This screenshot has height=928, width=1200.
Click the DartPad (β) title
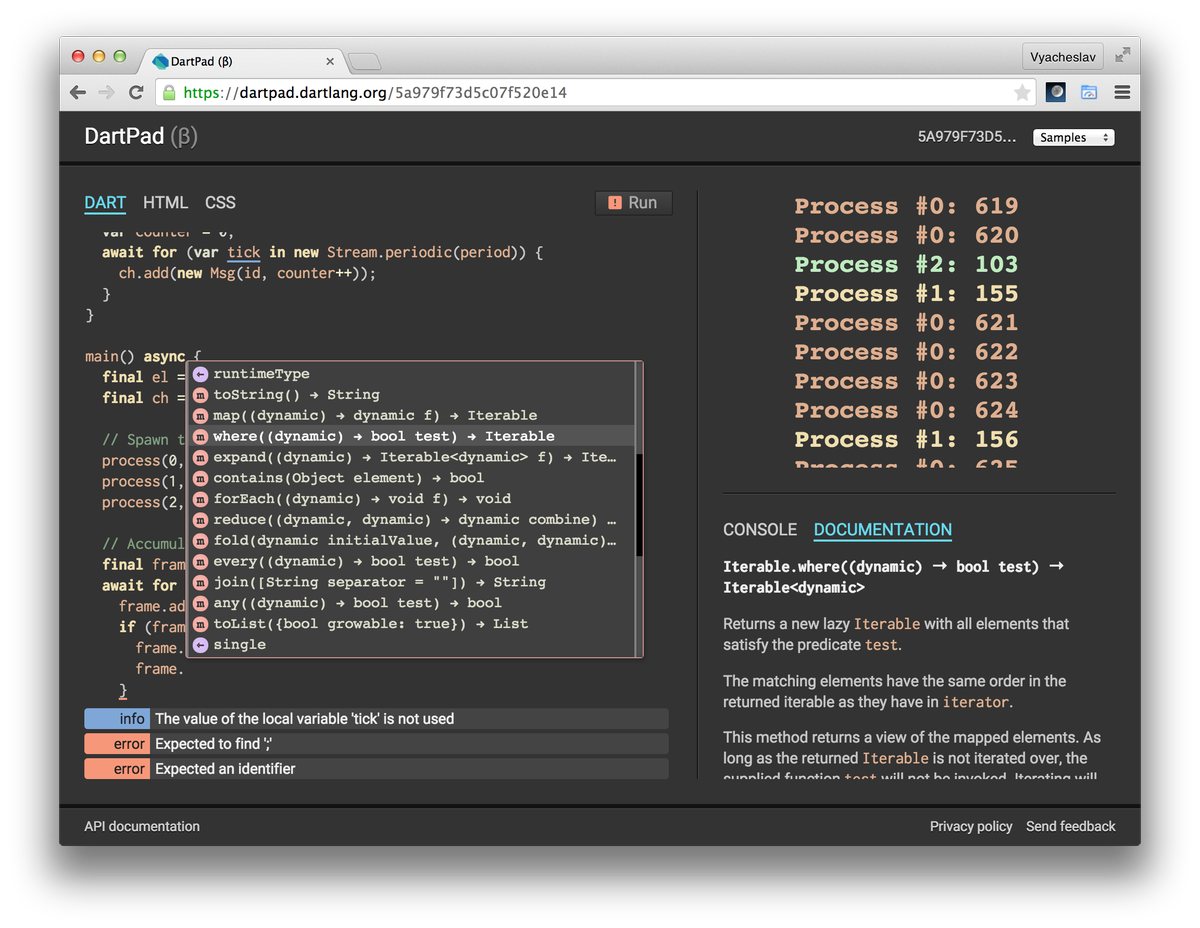pos(141,137)
